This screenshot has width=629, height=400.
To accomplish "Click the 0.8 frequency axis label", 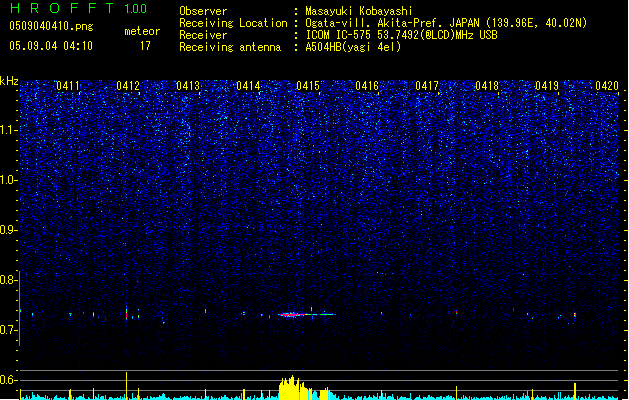I will 8,280.
